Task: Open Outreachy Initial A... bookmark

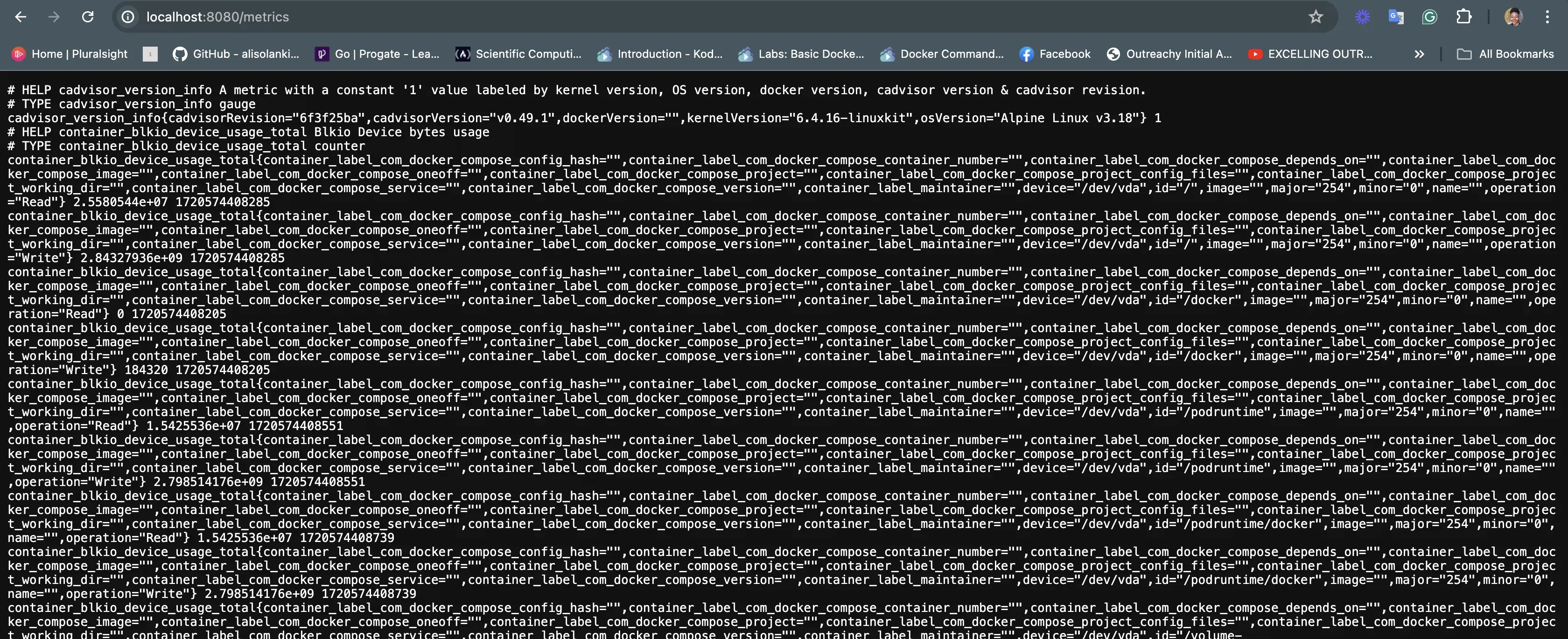Action: click(x=1169, y=54)
